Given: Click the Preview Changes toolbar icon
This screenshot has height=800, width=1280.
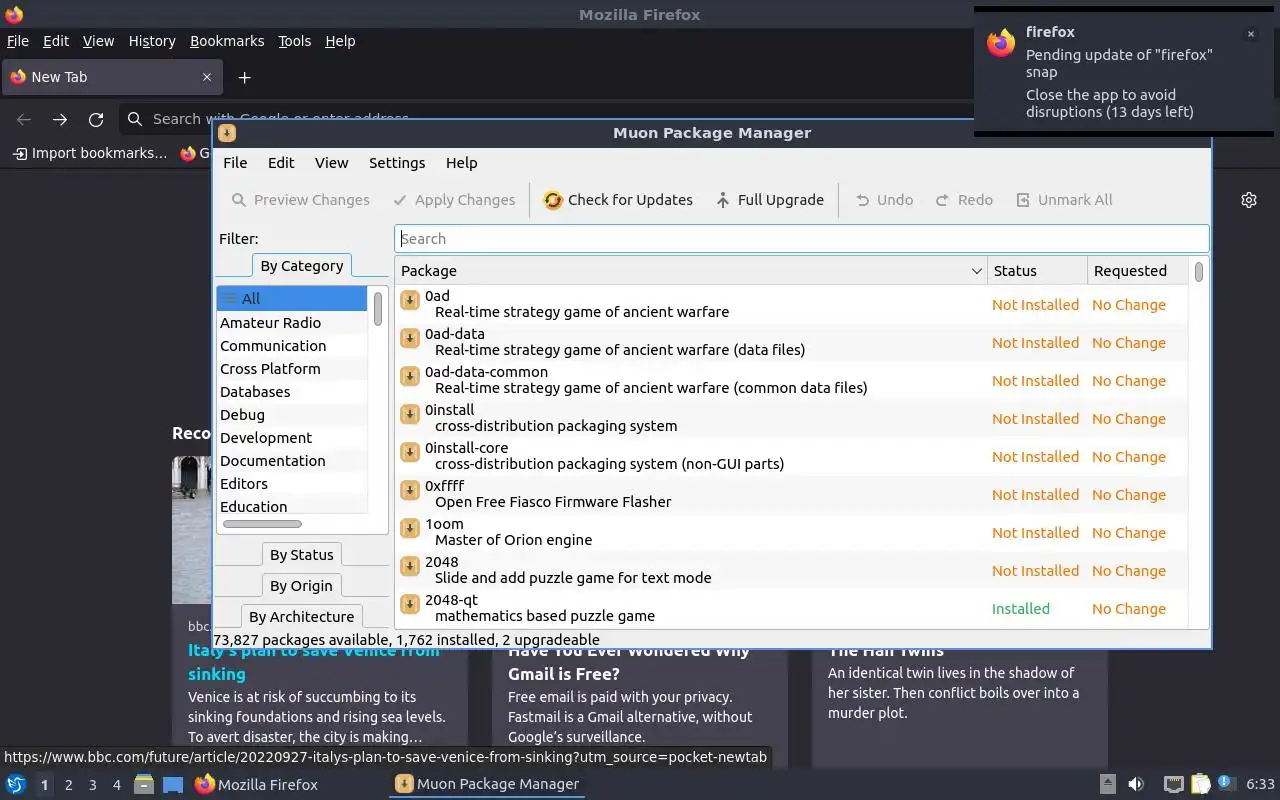Looking at the screenshot, I should coord(239,200).
